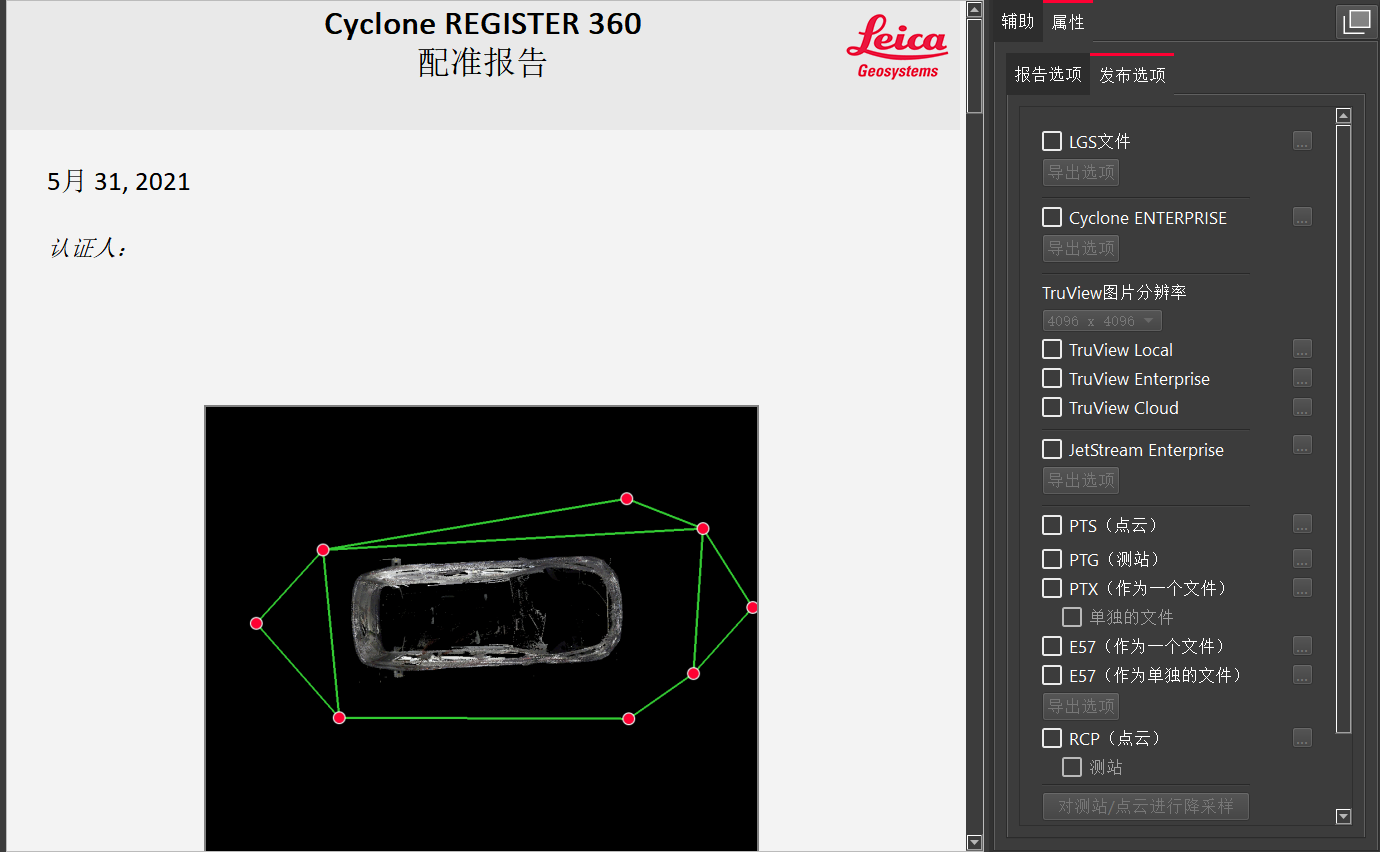Tick the 测站 checkbox under RCP
Viewport: 1380px width, 852px height.
coord(1072,767)
